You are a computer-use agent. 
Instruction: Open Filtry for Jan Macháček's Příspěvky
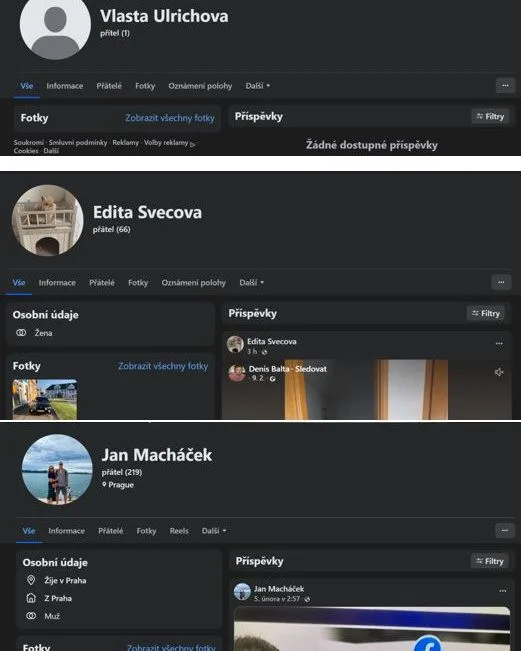point(490,561)
